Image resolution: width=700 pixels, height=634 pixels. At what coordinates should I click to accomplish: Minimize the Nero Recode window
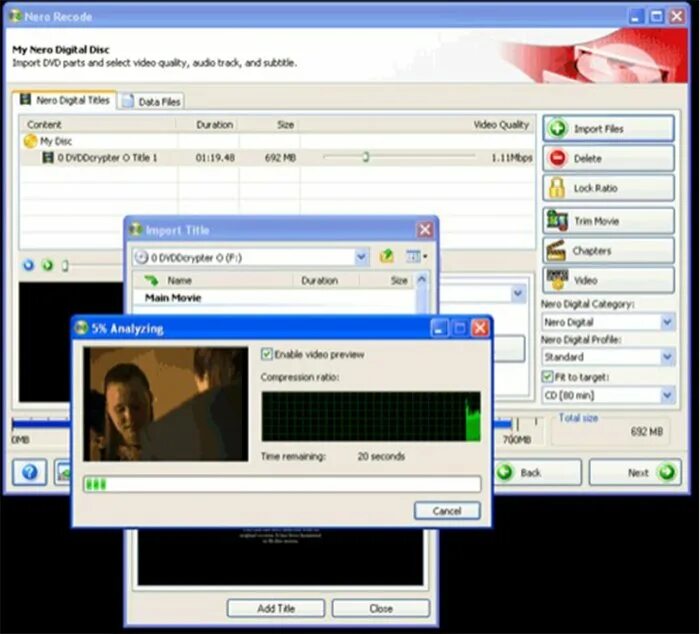(x=636, y=17)
